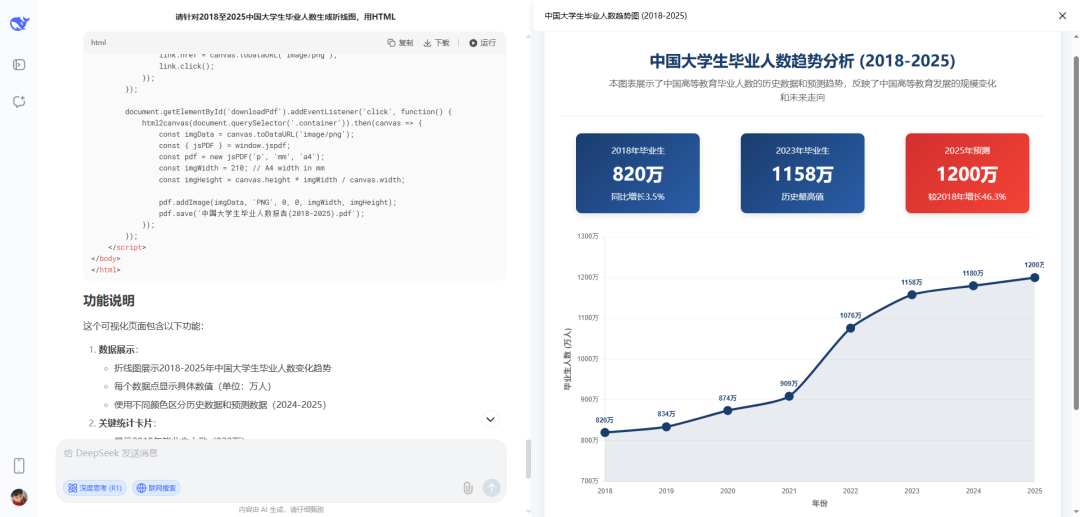Click the 1300万 y-axis tick label
This screenshot has width=1080, height=517.
pos(588,237)
